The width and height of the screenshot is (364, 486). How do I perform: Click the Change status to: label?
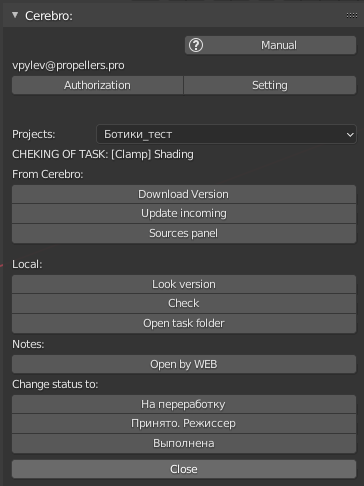pos(55,384)
